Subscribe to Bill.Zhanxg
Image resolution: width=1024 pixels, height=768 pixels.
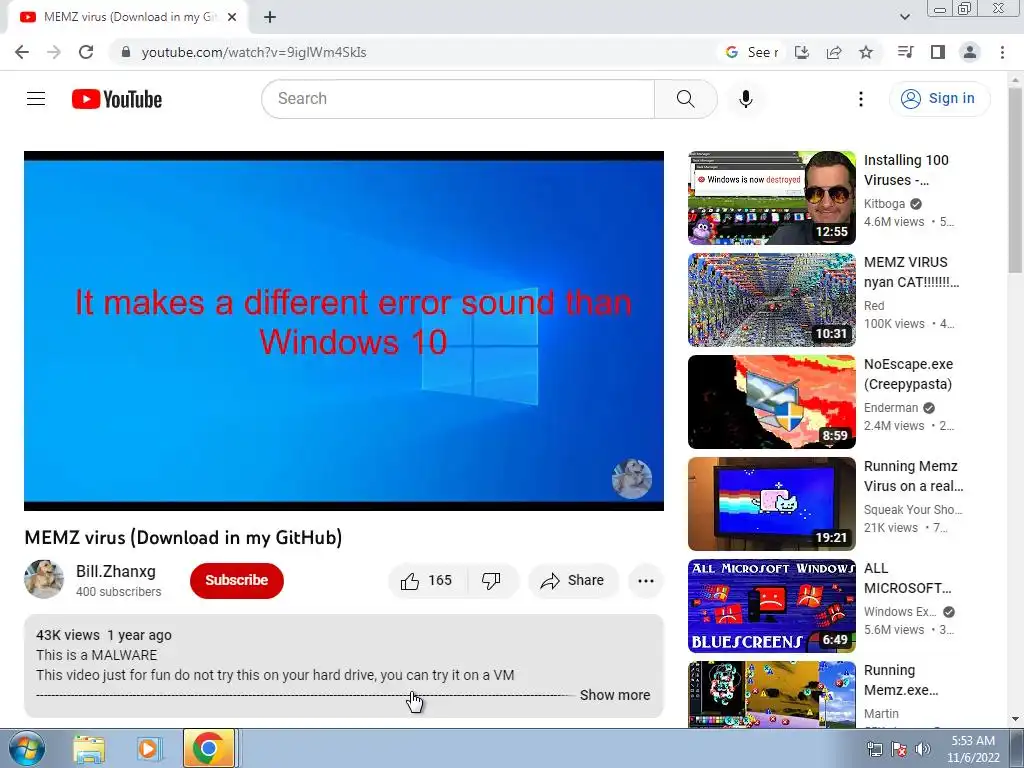click(236, 581)
